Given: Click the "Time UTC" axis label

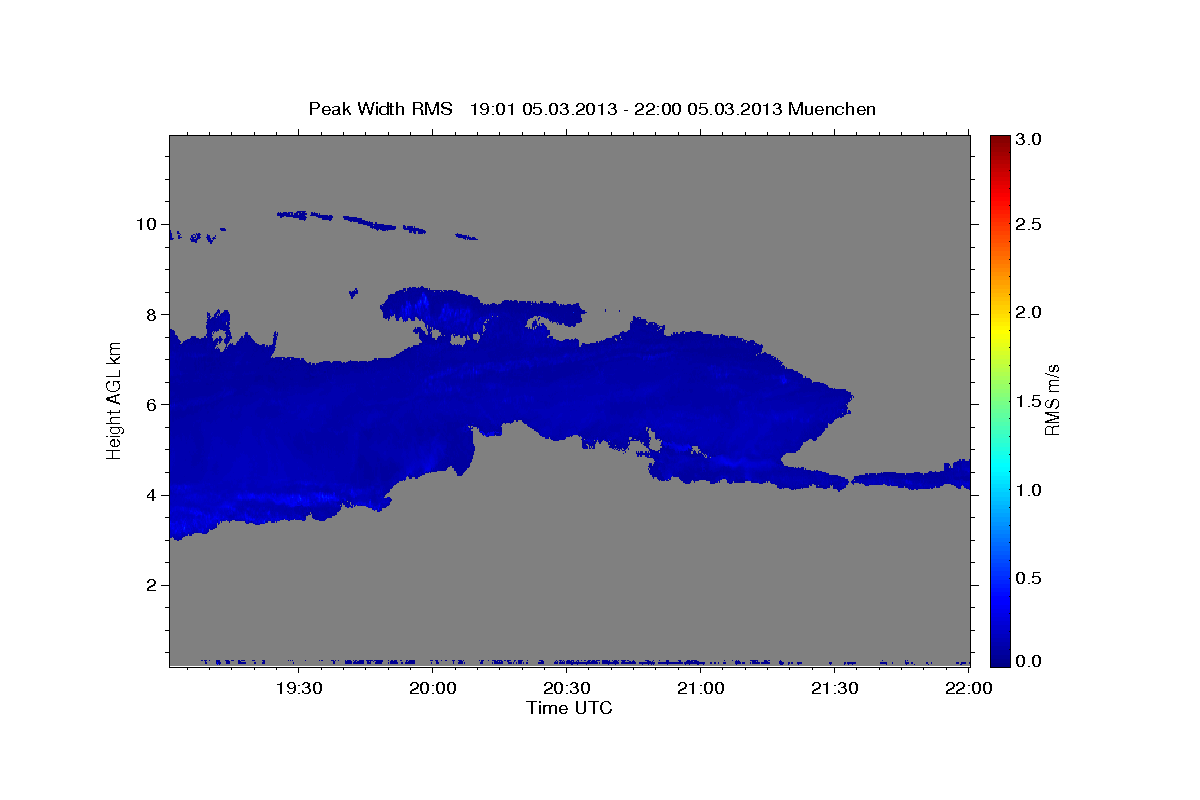Looking at the screenshot, I should [x=569, y=708].
